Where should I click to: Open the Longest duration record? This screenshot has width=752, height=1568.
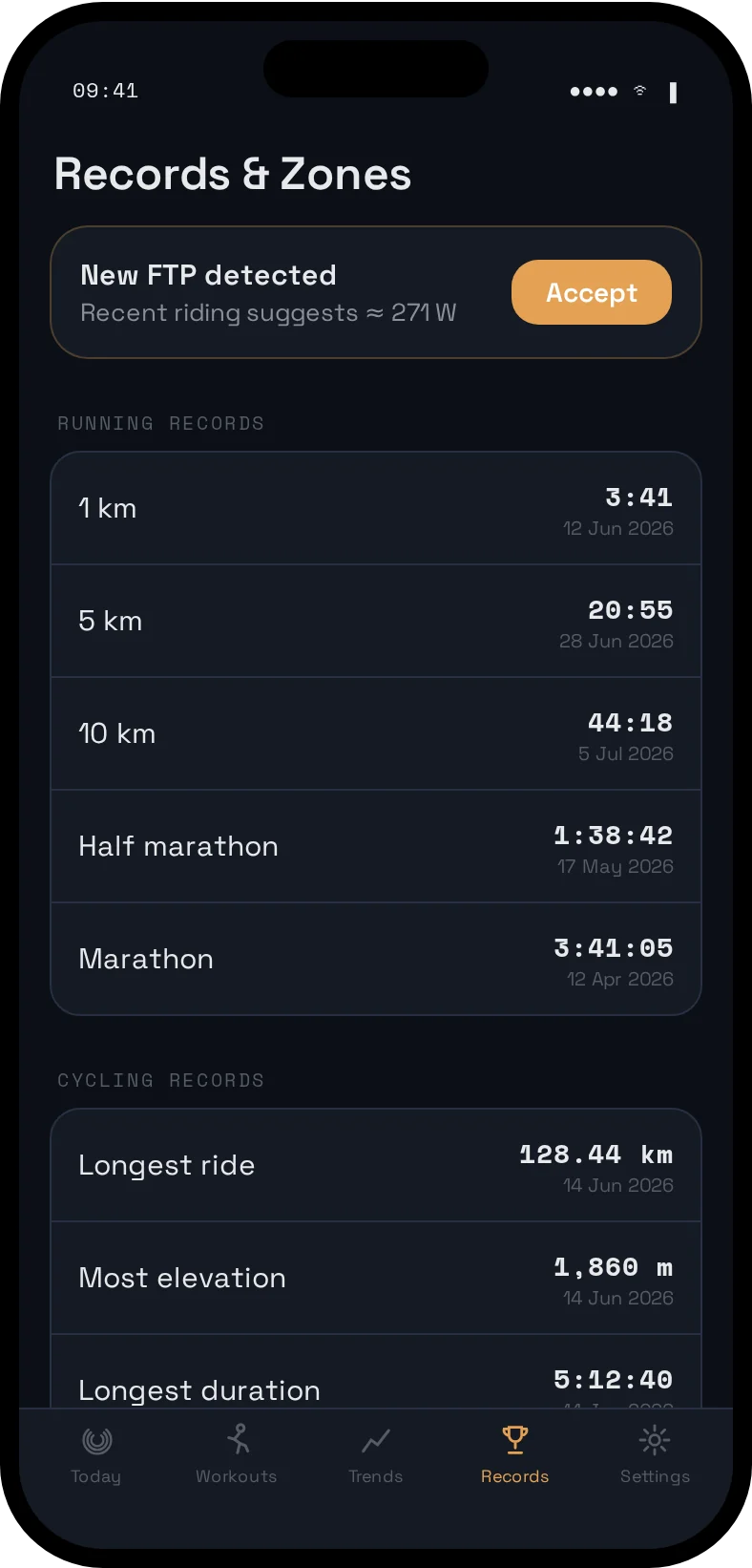pyautogui.click(x=376, y=1371)
